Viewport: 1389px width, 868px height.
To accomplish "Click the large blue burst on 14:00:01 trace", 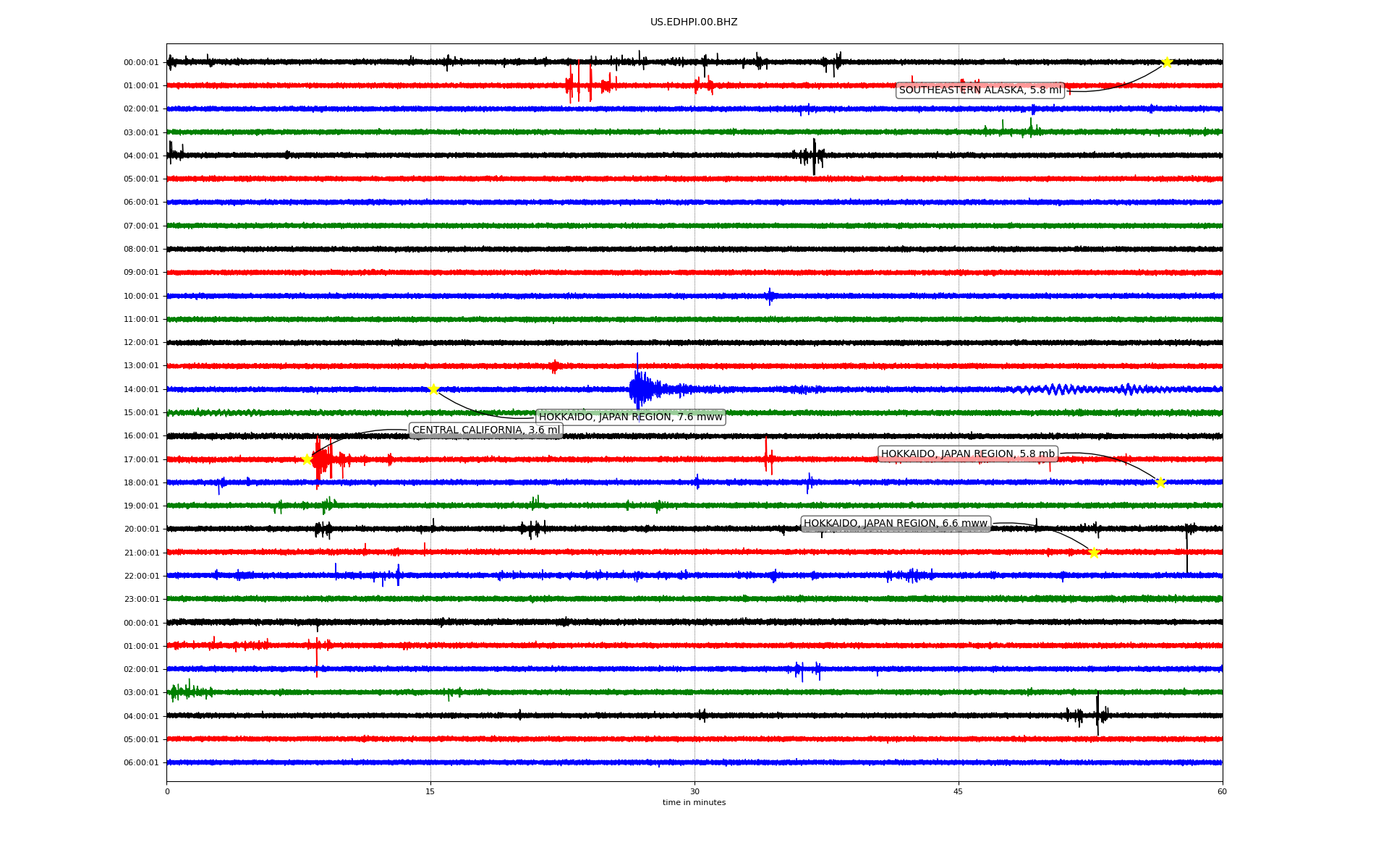I will 639,389.
